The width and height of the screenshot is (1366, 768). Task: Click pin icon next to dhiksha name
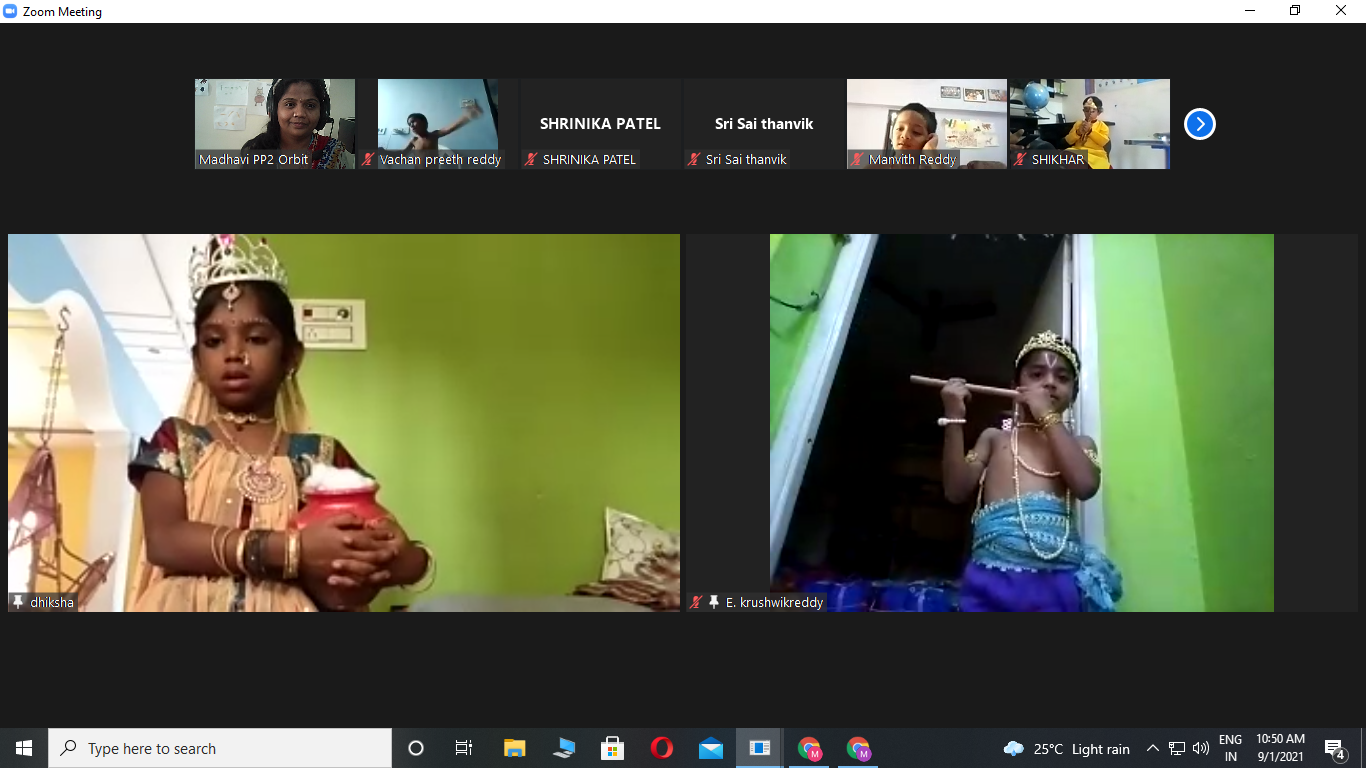coord(18,602)
